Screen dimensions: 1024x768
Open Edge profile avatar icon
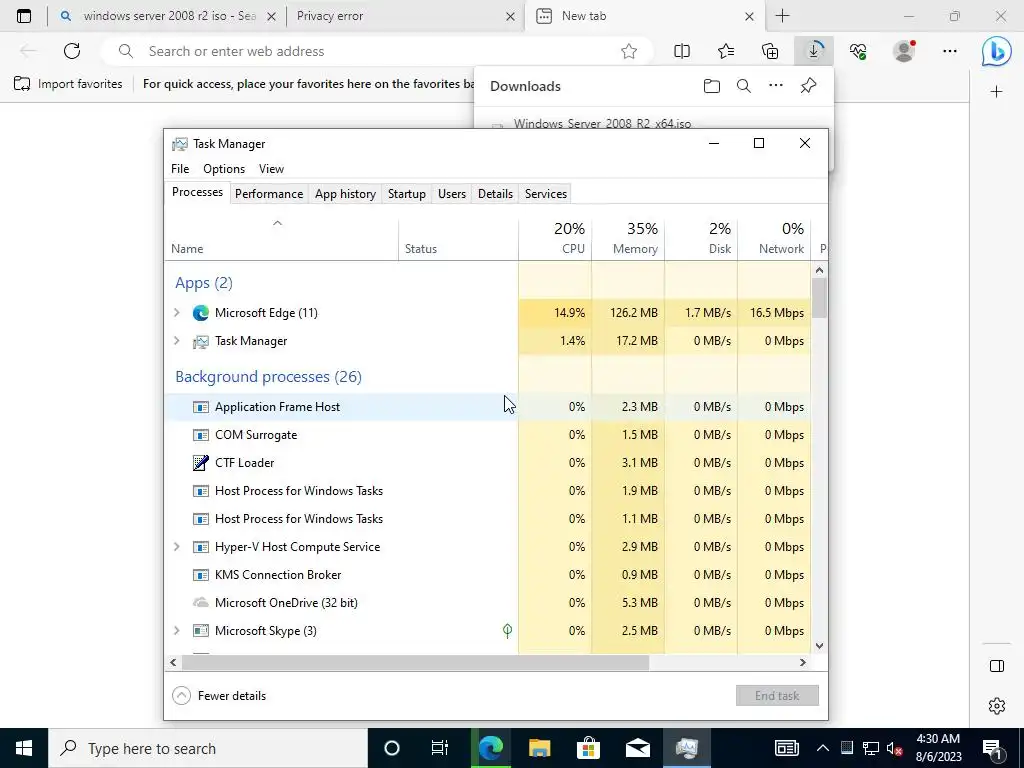pos(904,51)
